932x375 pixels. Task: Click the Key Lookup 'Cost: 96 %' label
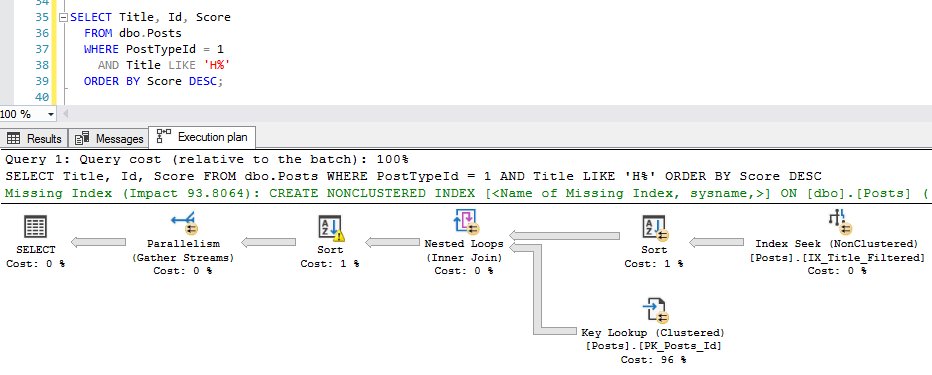[x=653, y=360]
